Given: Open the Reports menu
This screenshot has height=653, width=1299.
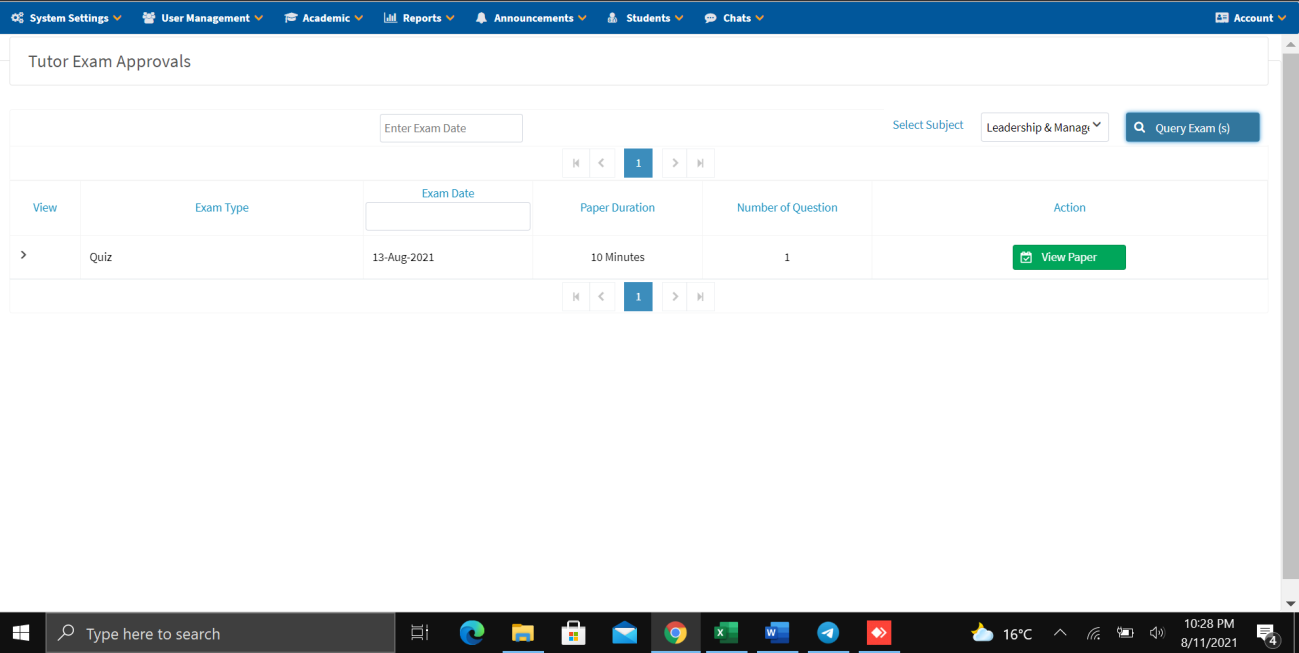Looking at the screenshot, I should click(419, 18).
